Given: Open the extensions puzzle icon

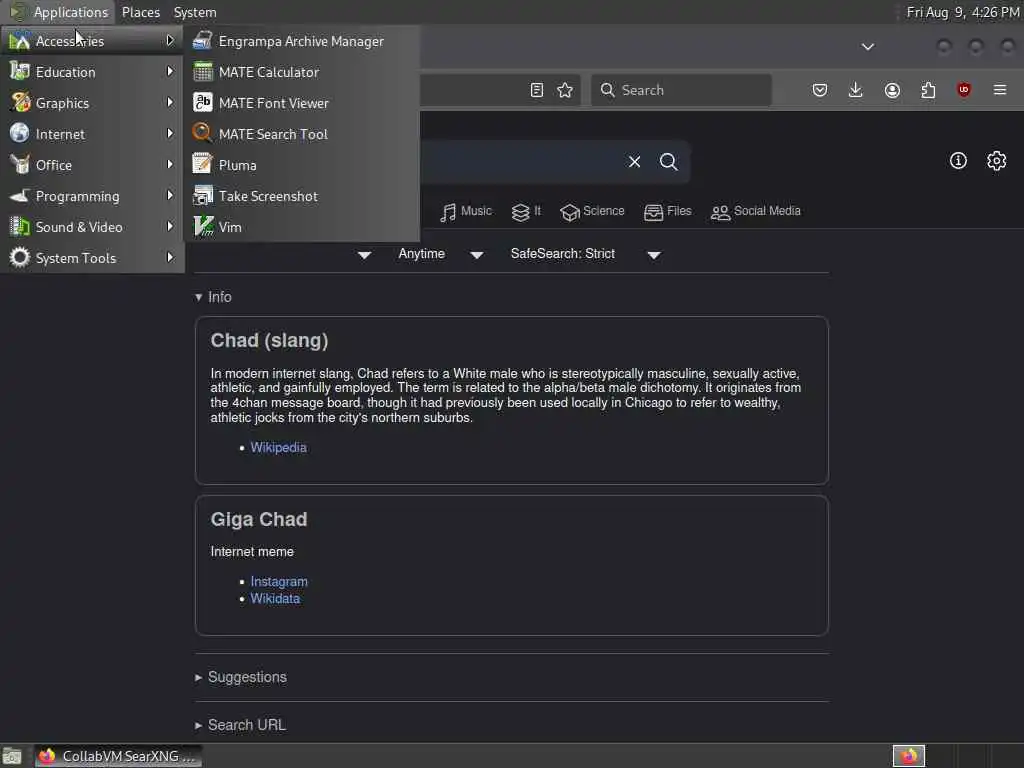Looking at the screenshot, I should pyautogui.click(x=928, y=90).
